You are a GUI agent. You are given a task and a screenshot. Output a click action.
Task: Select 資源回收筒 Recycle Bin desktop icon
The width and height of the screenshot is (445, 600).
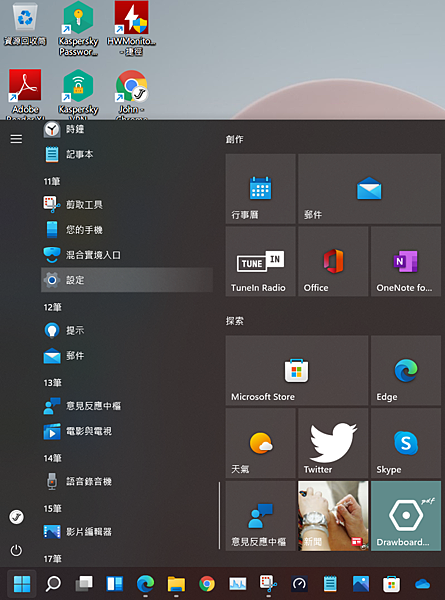[x=25, y=24]
